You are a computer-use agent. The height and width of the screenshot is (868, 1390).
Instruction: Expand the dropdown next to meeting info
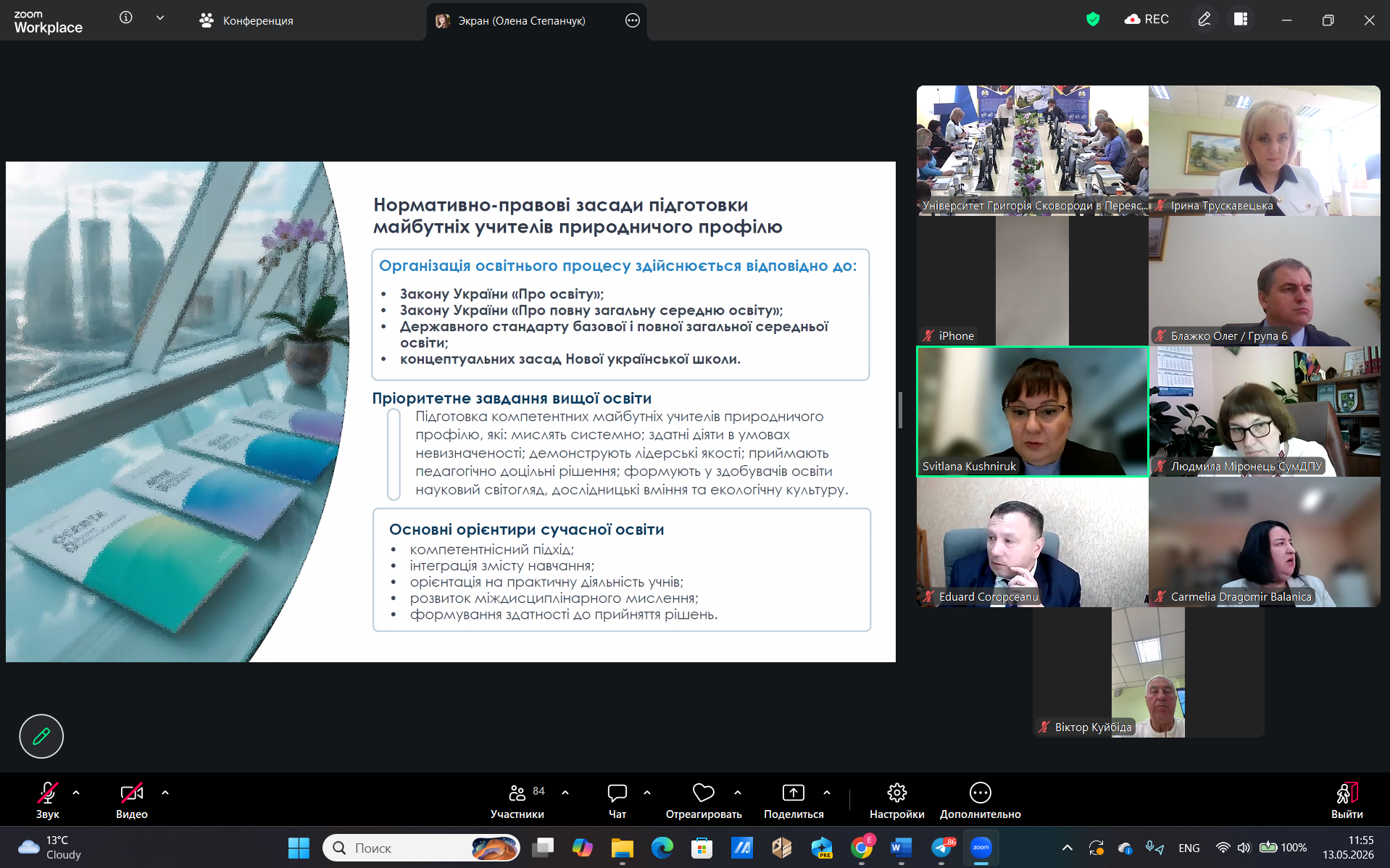(x=160, y=18)
